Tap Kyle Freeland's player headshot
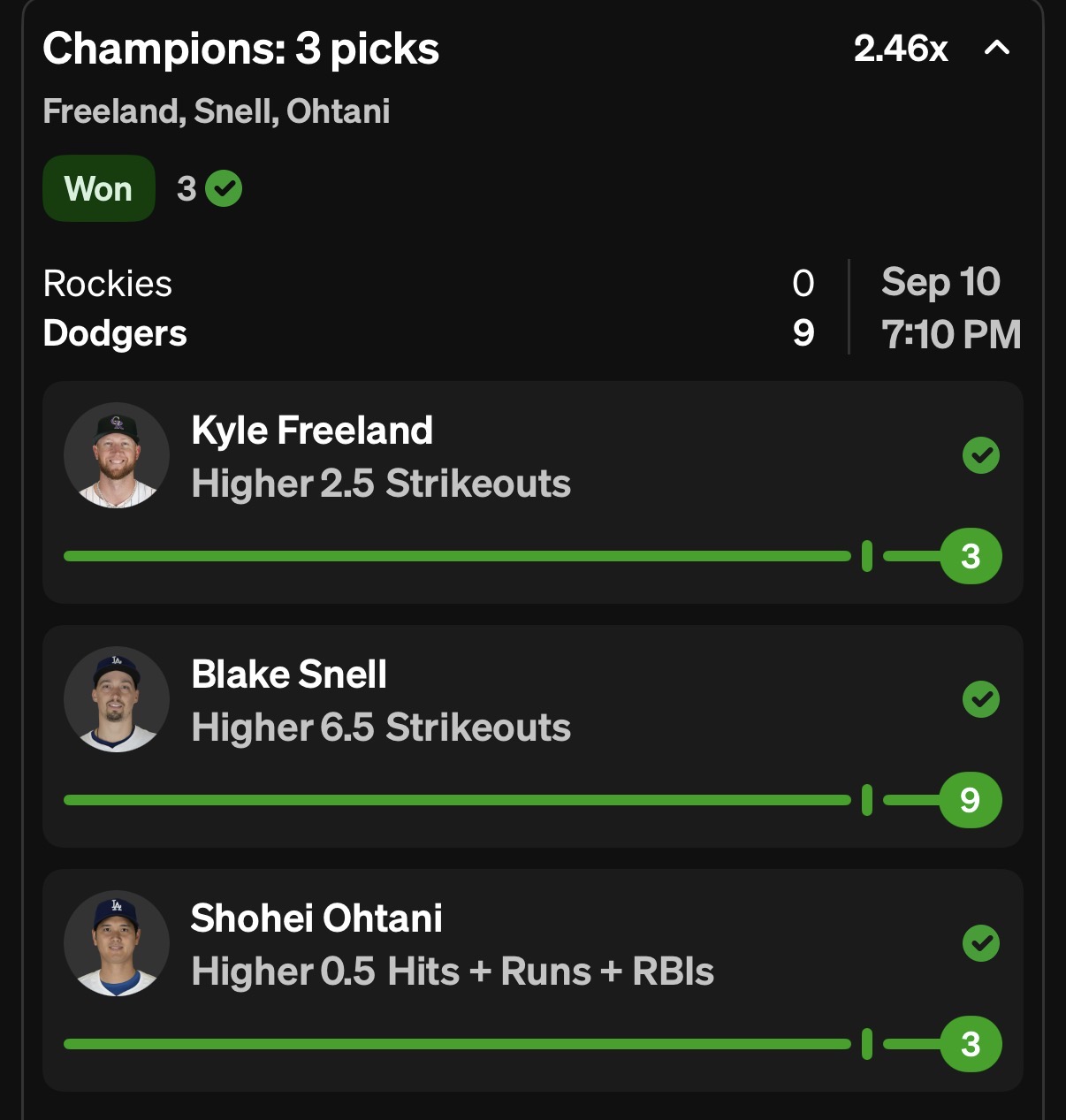Screen dimensions: 1066x1120 pos(117,455)
